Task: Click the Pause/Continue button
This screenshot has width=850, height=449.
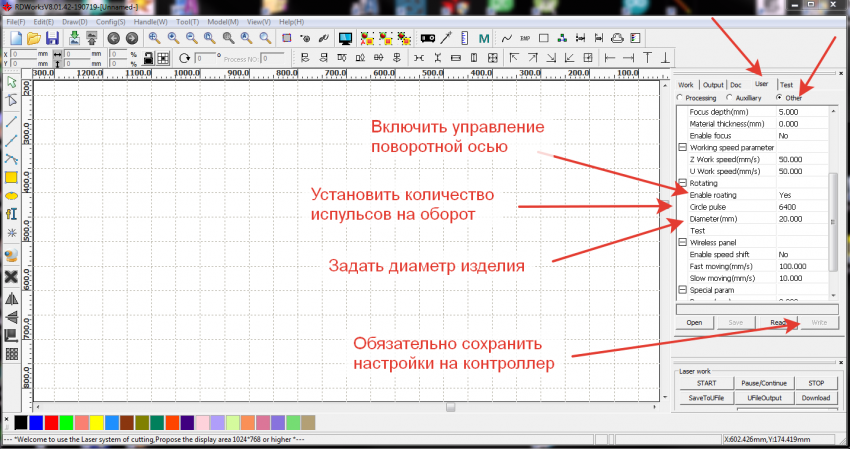Action: (x=764, y=383)
